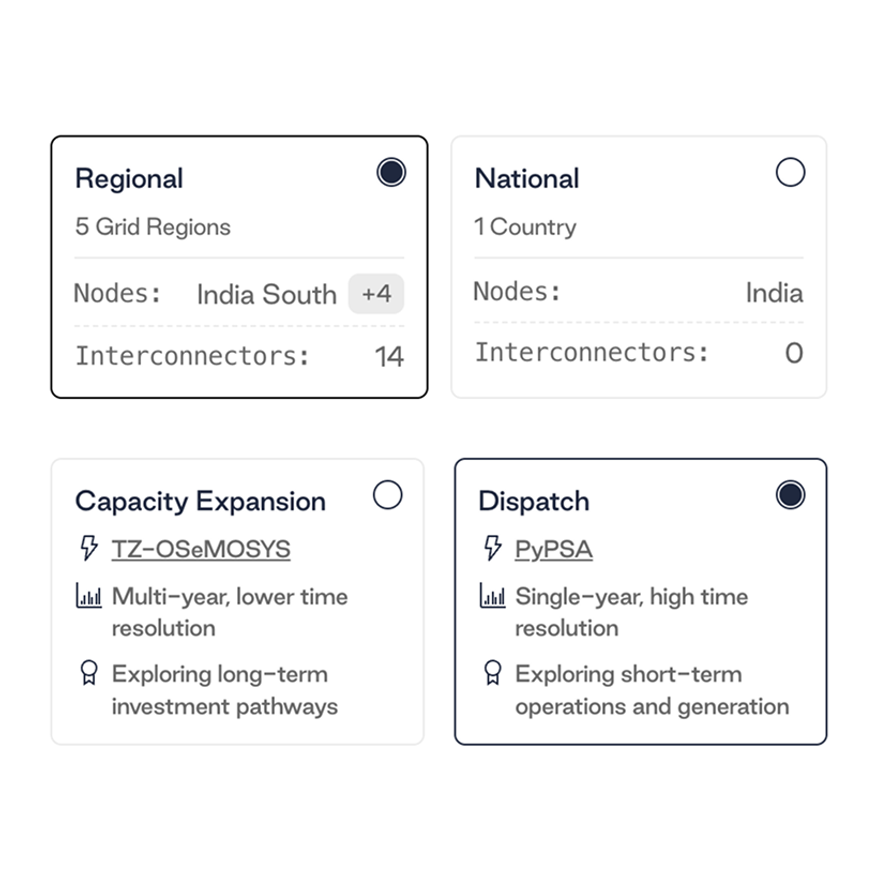Select the National radio button
This screenshot has width=876, height=876.
(790, 173)
